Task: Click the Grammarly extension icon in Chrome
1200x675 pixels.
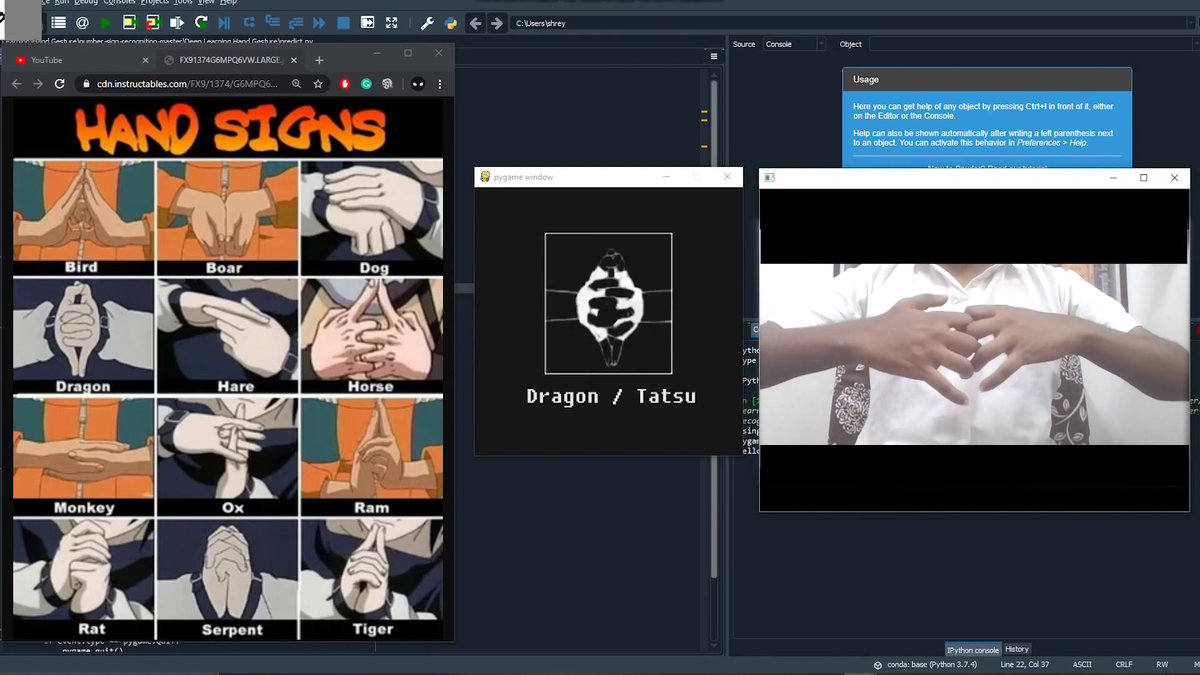Action: point(366,84)
